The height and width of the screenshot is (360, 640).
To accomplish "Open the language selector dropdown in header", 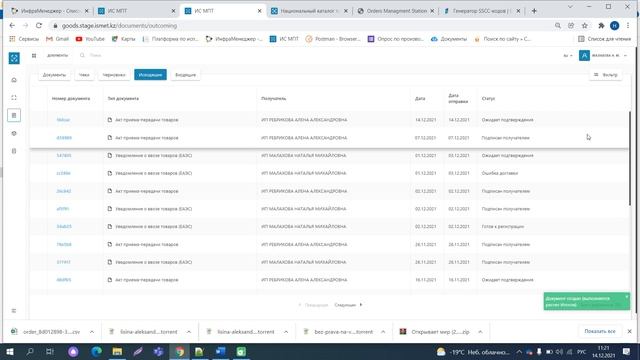I will pyautogui.click(x=567, y=56).
